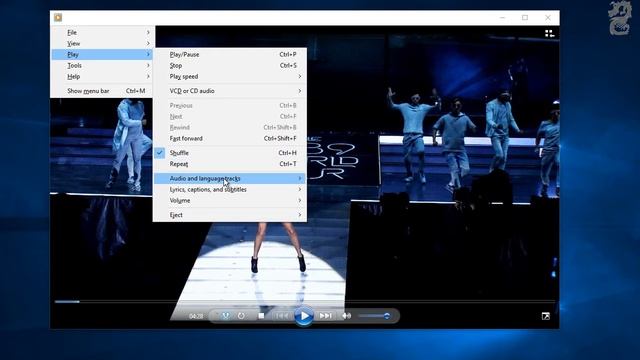Toggle the Shuffle checked menu item

[230, 153]
